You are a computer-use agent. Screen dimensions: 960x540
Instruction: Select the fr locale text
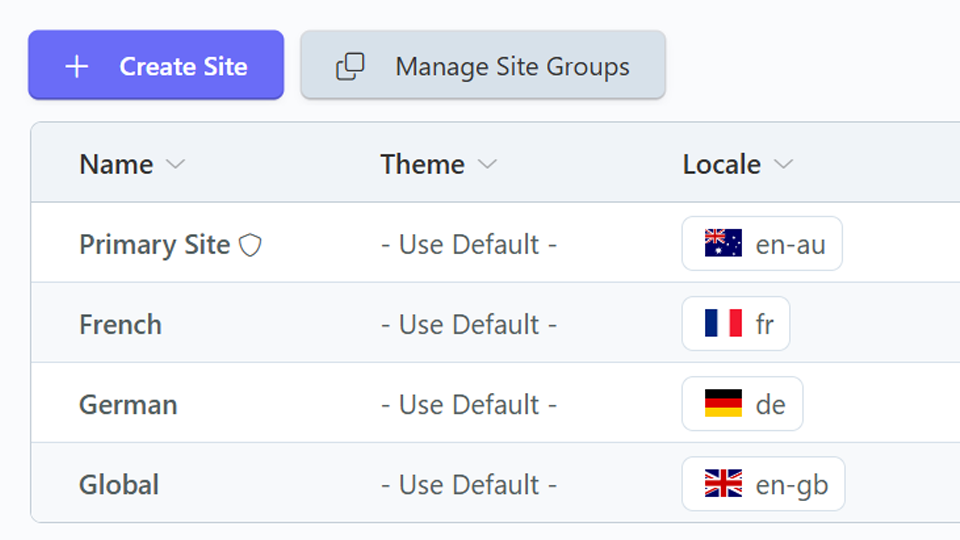(765, 324)
